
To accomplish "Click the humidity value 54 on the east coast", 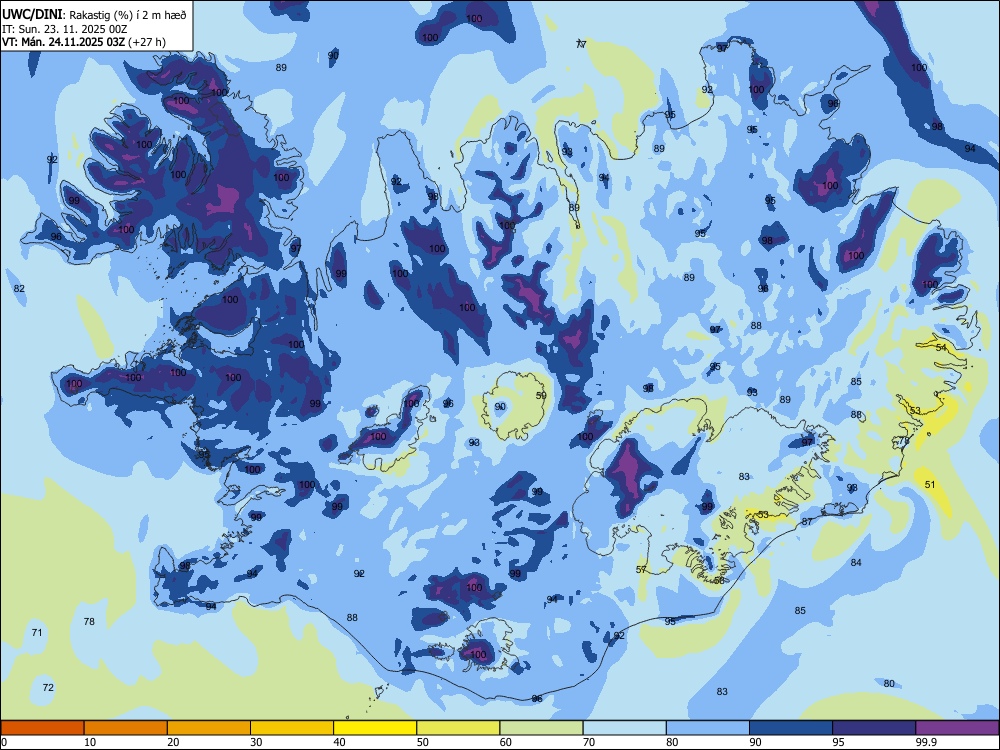I will point(941,348).
